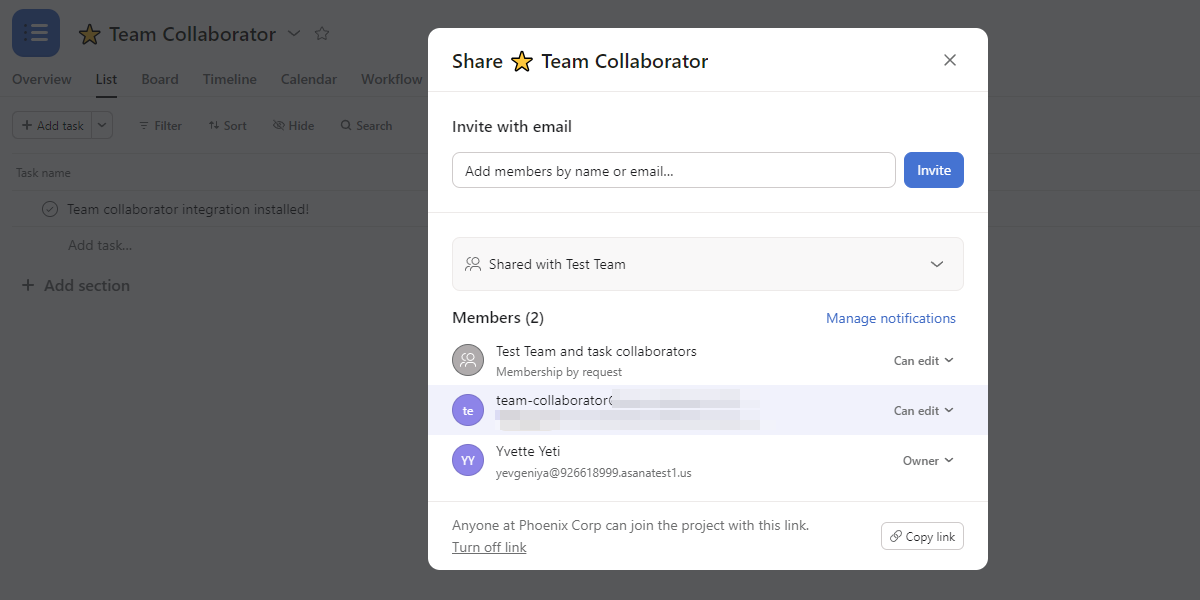Open Manage notifications link
Viewport: 1200px width, 600px height.
coord(891,318)
